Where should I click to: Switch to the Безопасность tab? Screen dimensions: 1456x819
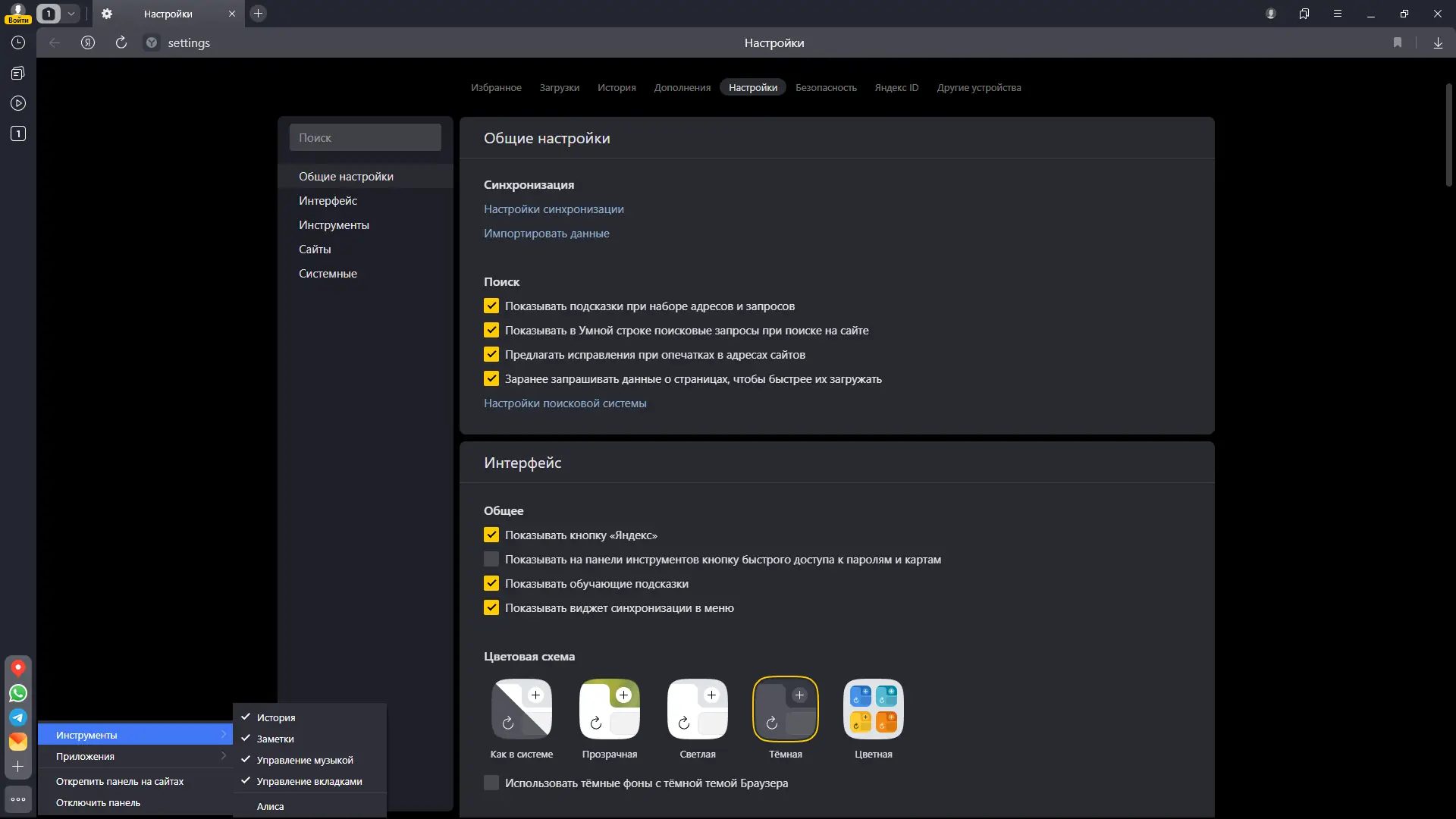tap(826, 88)
